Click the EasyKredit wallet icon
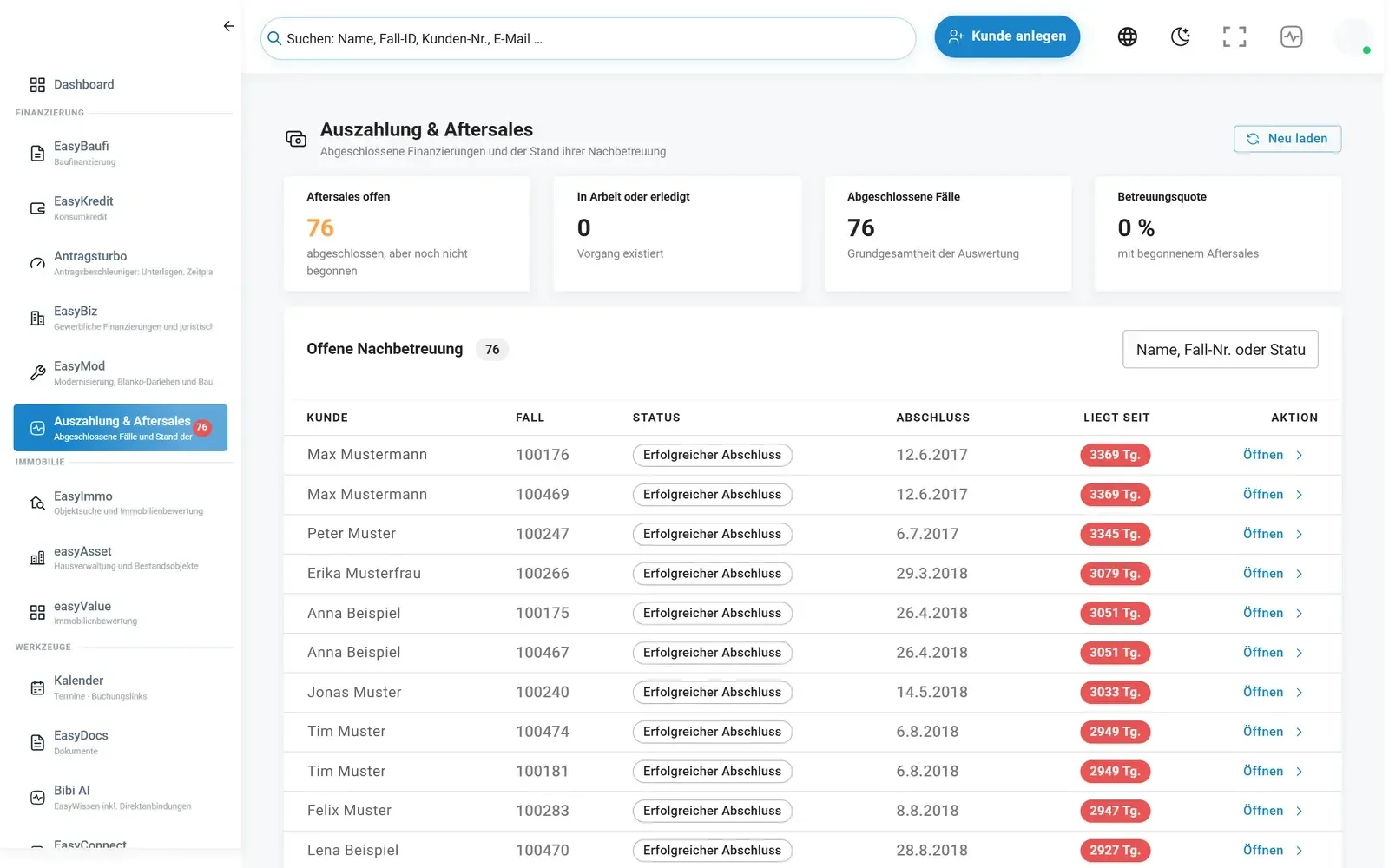The image size is (1389, 868). (x=37, y=208)
